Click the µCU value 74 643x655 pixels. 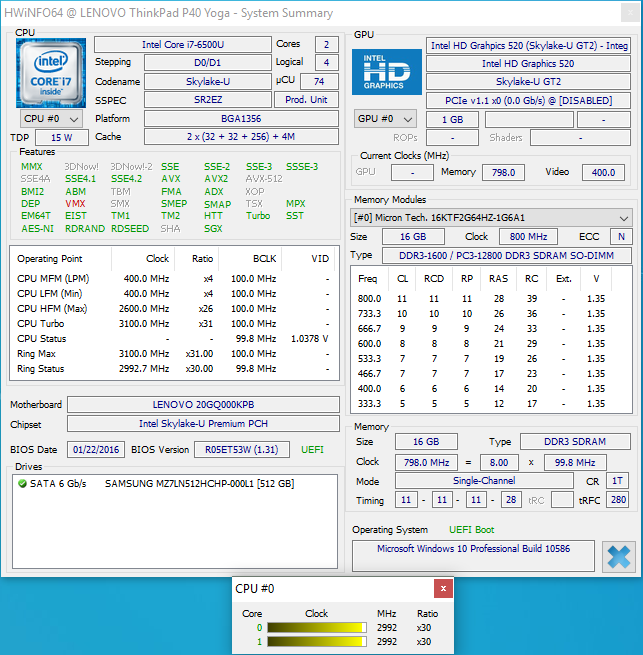coord(319,81)
